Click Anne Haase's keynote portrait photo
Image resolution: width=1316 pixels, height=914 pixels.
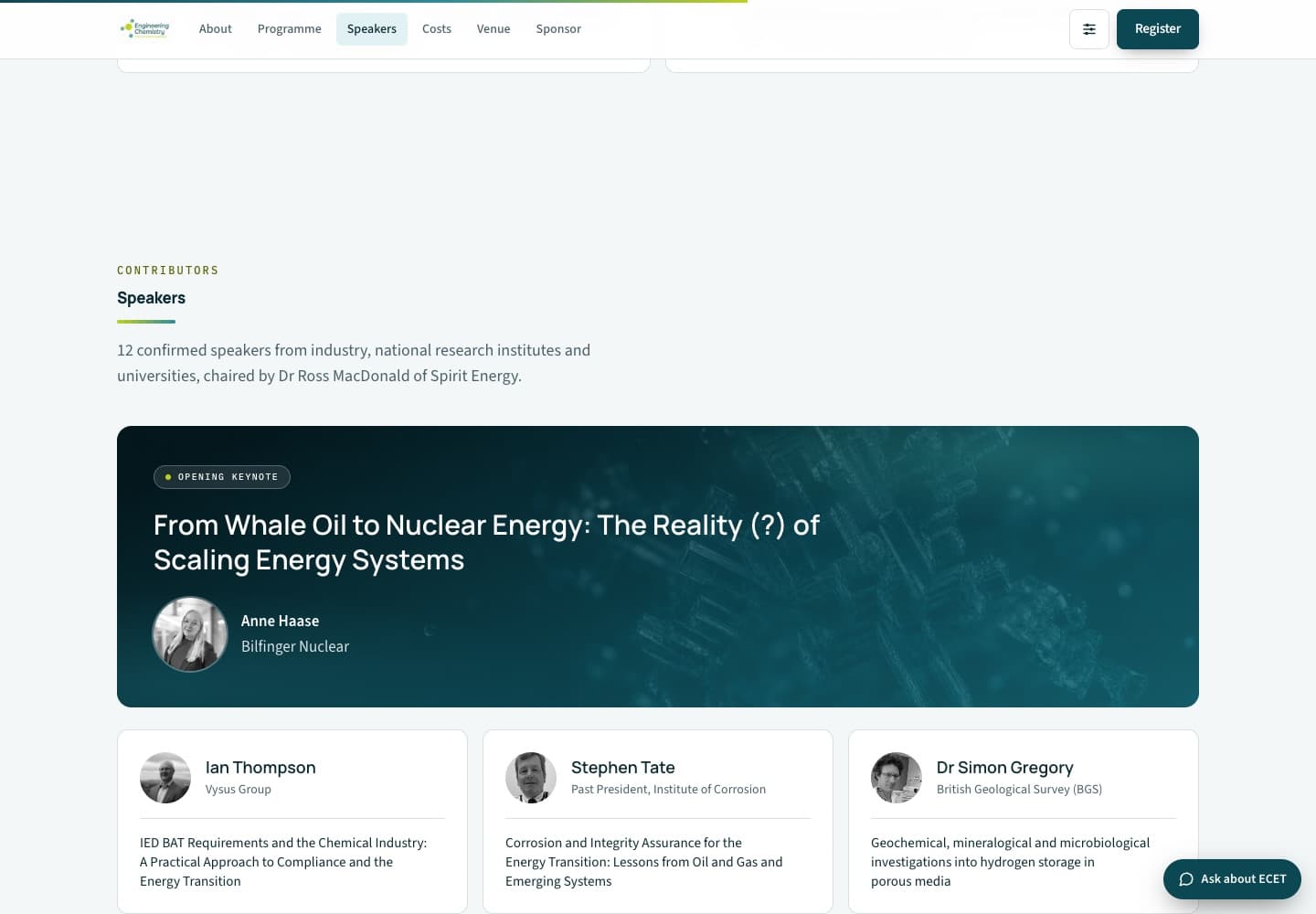pos(190,634)
